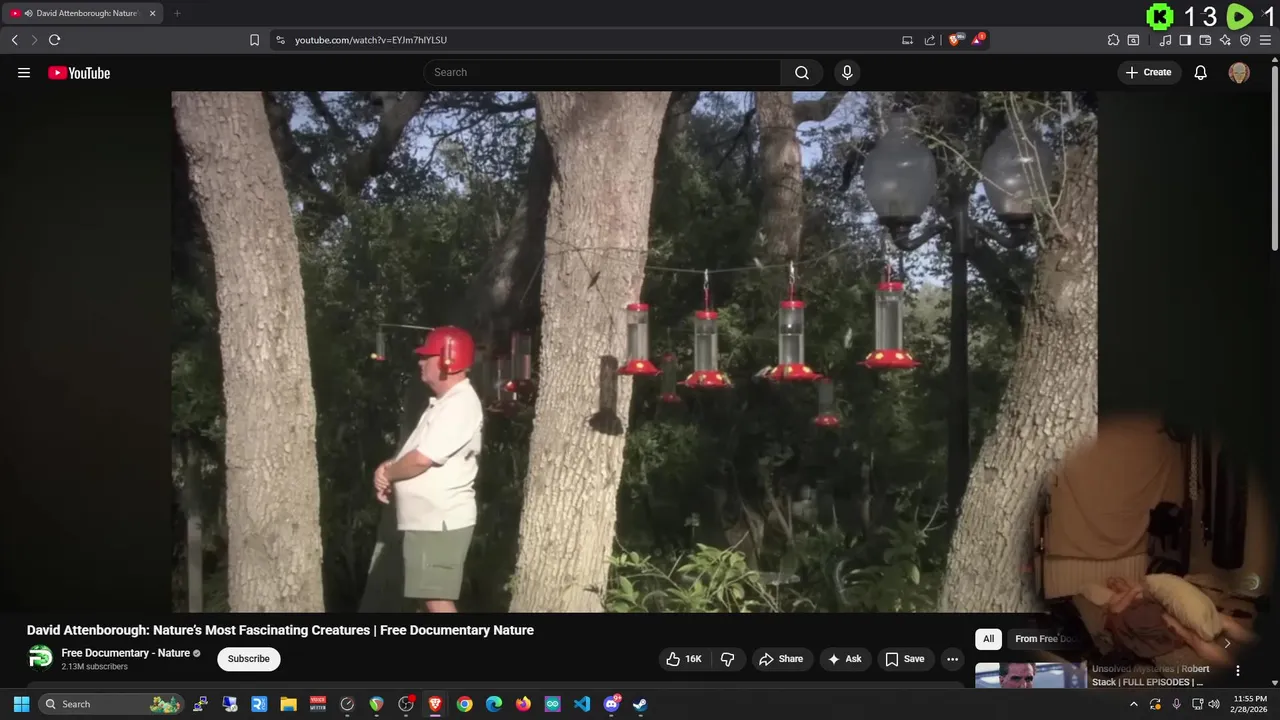Open the Ask AI button
Viewport: 1280px width, 720px height.
click(x=845, y=659)
